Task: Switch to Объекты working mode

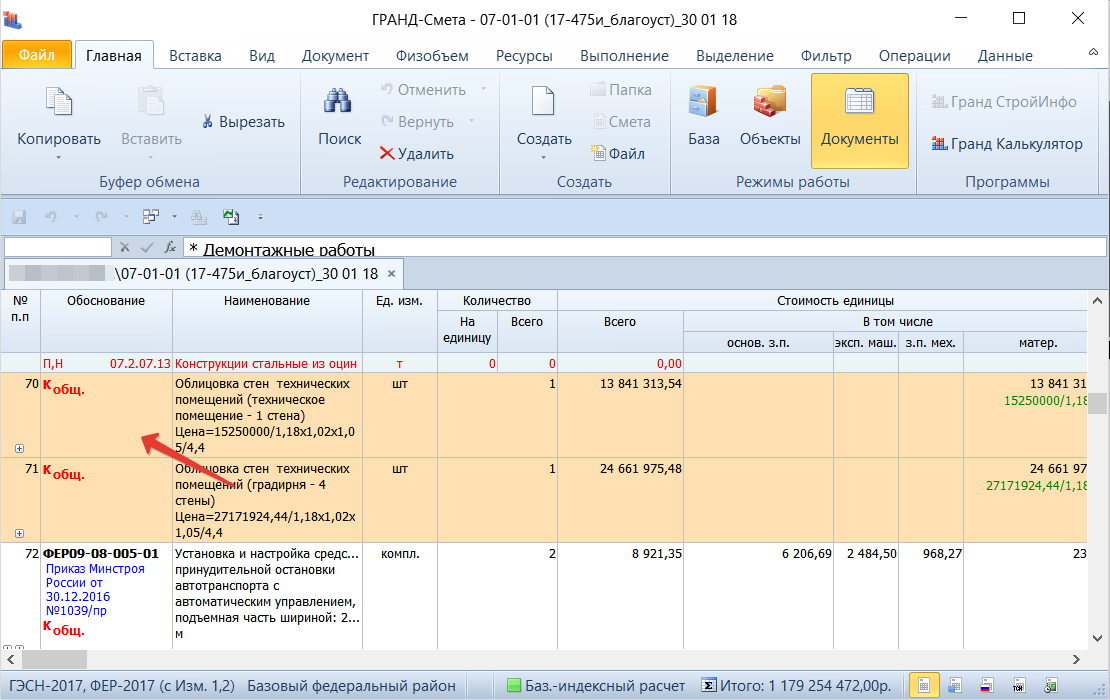Action: click(769, 118)
